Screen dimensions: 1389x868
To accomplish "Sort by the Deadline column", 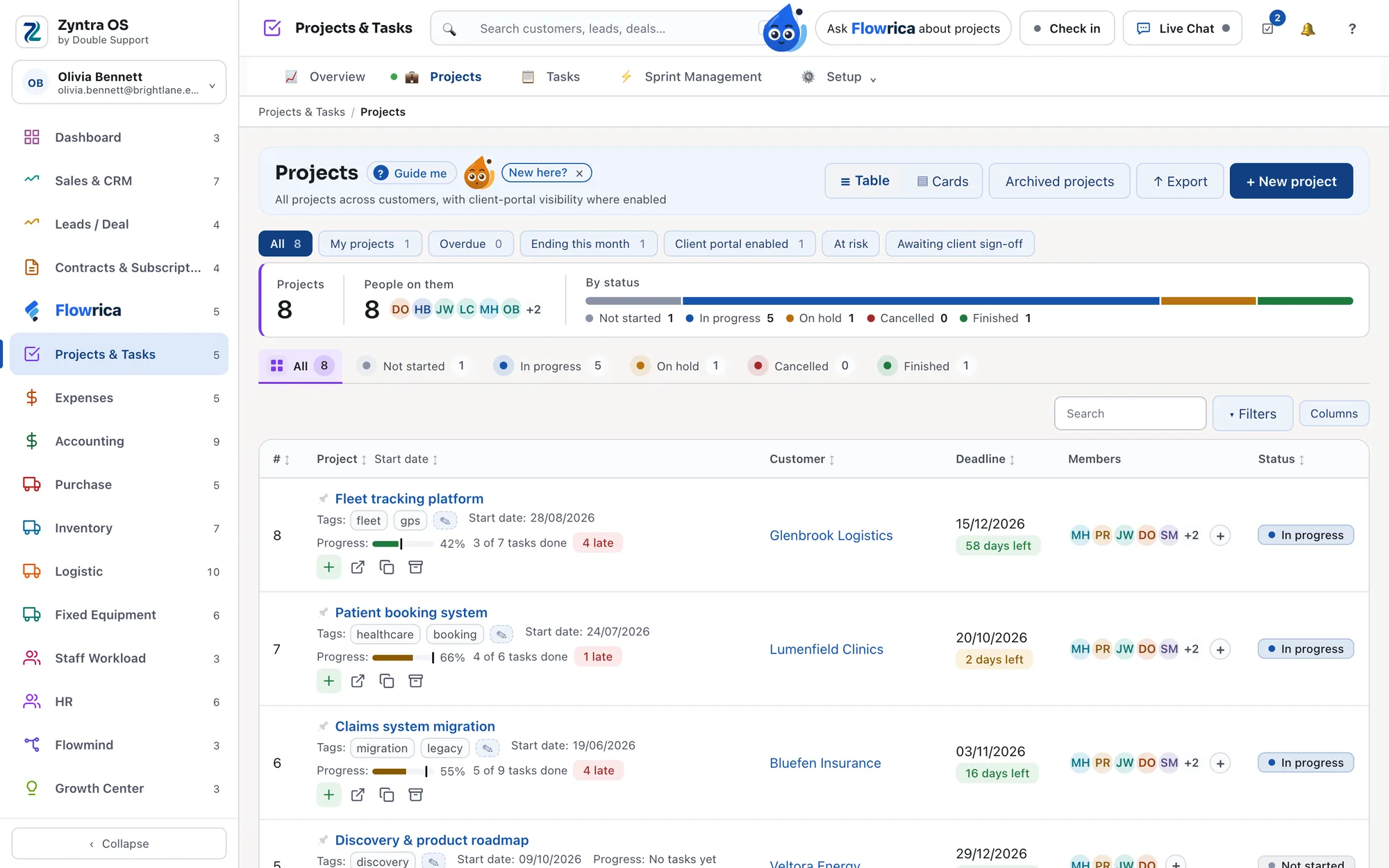I will (x=985, y=459).
